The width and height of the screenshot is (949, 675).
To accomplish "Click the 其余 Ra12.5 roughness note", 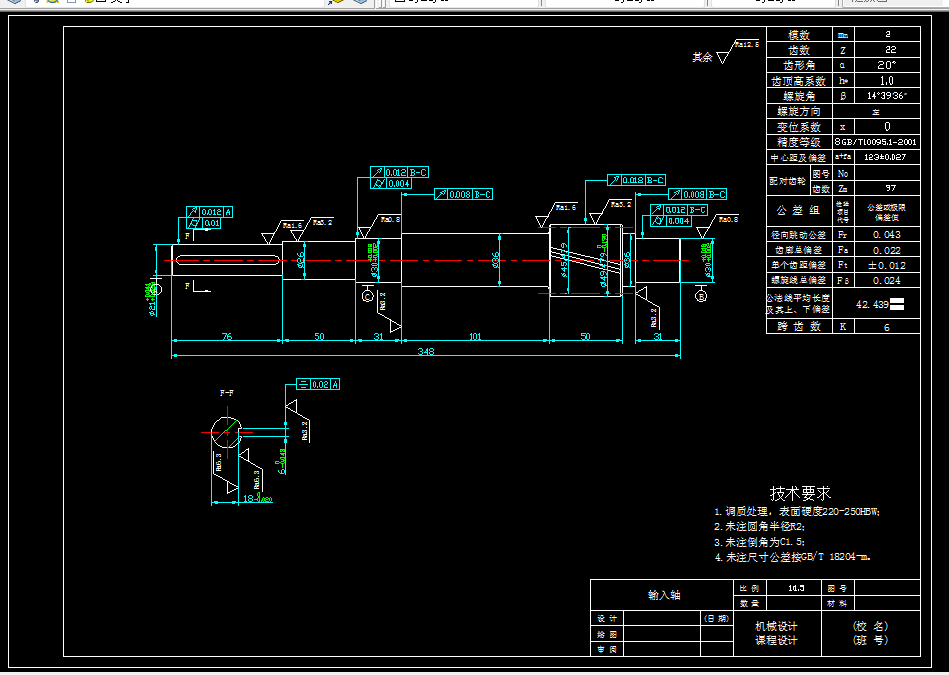I will (725, 52).
